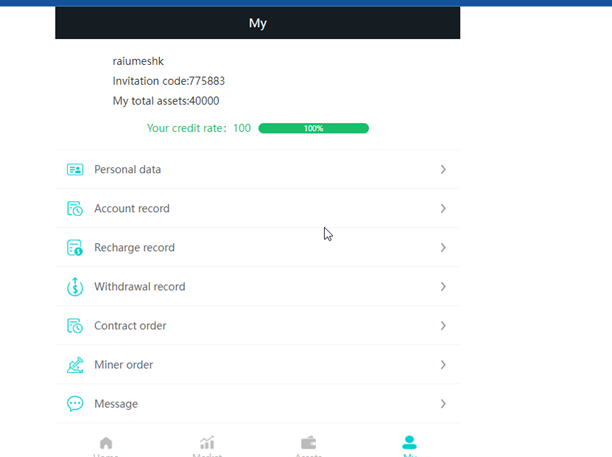This screenshot has width=612, height=457.
Task: Click the Invitation code 775883 text
Action: click(x=175, y=81)
